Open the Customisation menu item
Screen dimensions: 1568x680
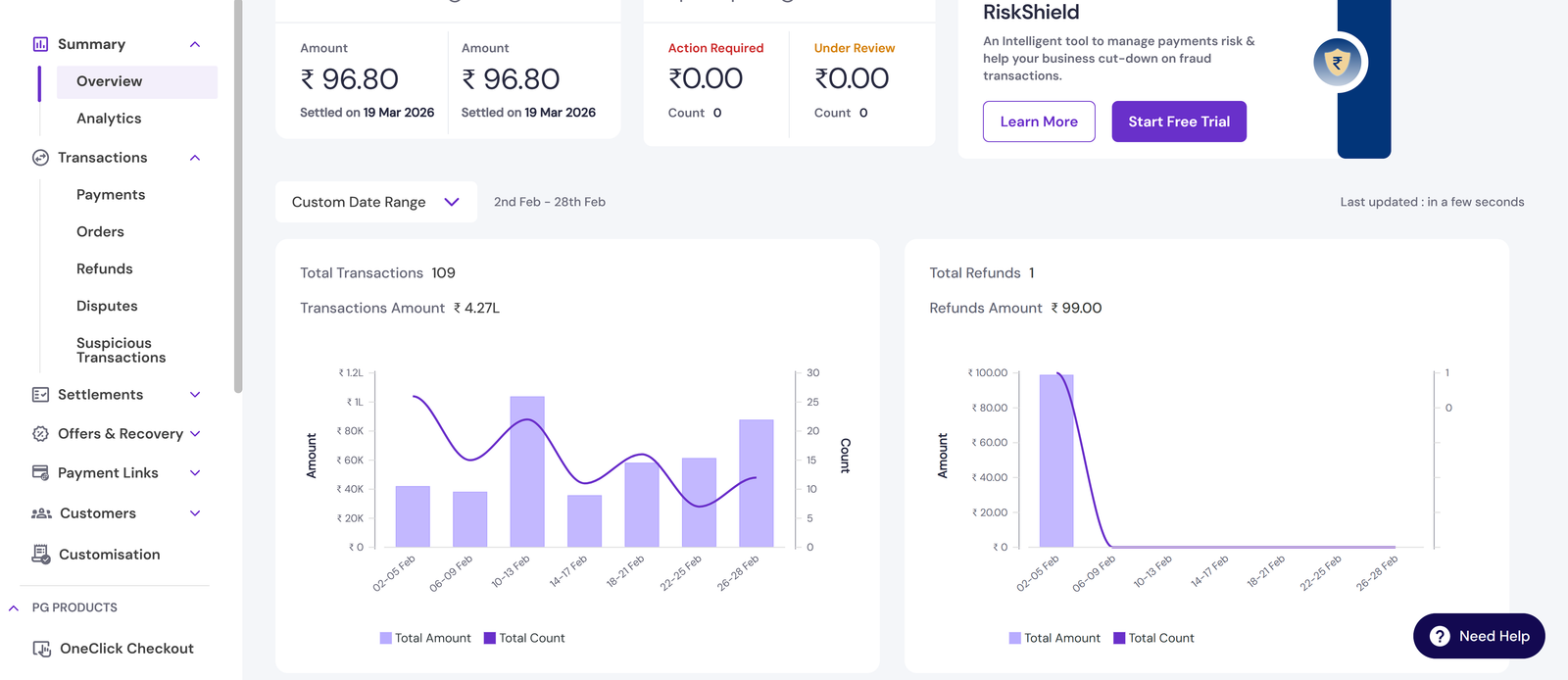click(109, 555)
